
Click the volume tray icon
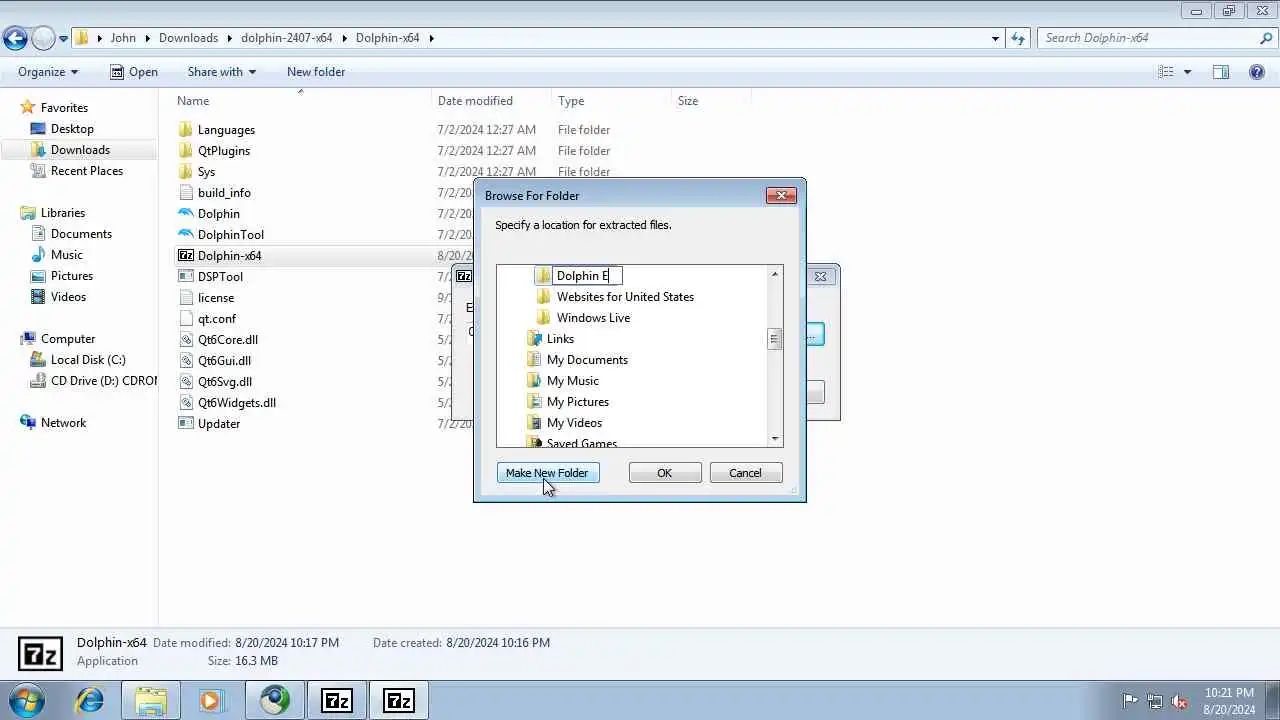(1180, 701)
